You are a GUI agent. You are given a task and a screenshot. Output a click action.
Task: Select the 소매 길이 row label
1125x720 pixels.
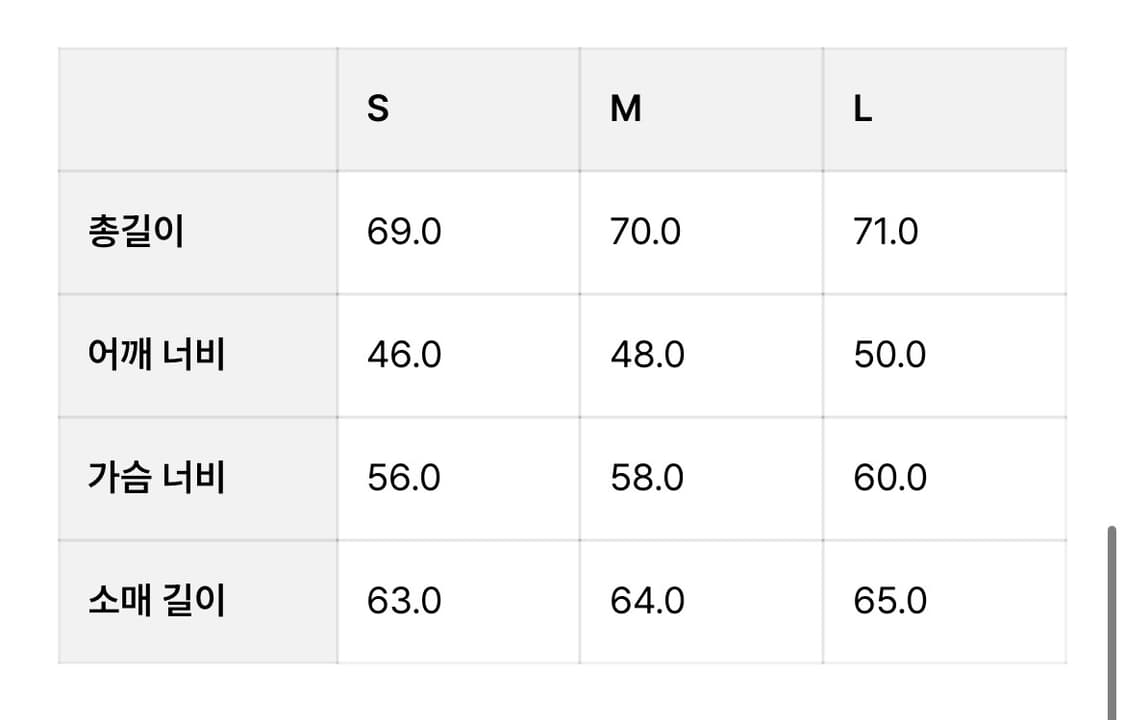156,601
